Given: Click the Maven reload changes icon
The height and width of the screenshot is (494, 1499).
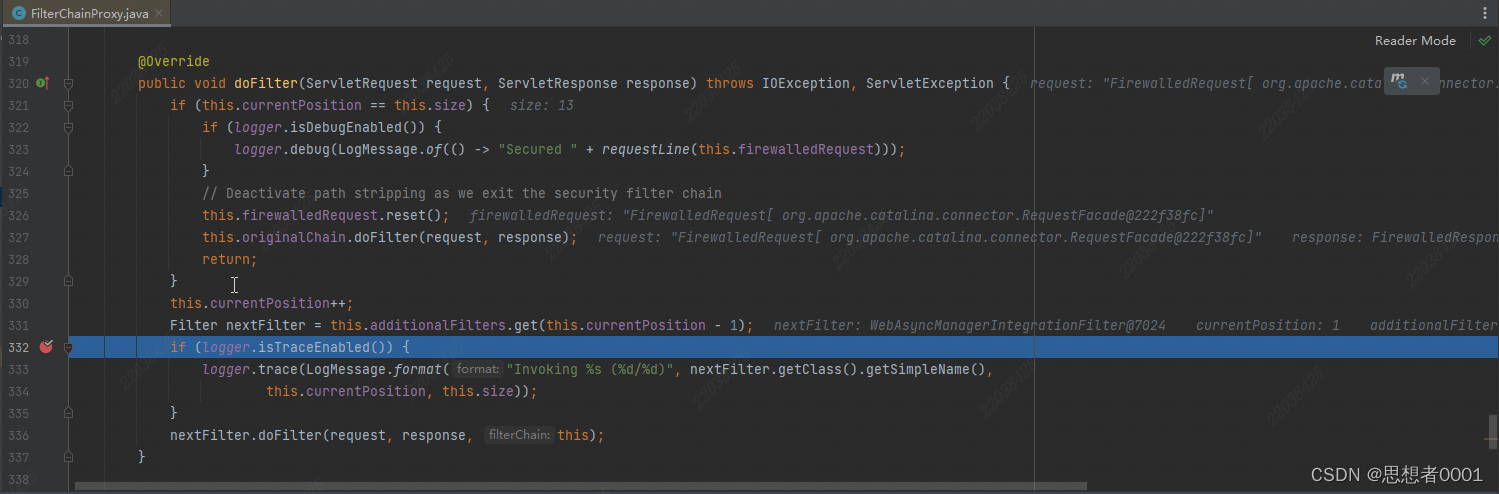Looking at the screenshot, I should (x=1399, y=80).
